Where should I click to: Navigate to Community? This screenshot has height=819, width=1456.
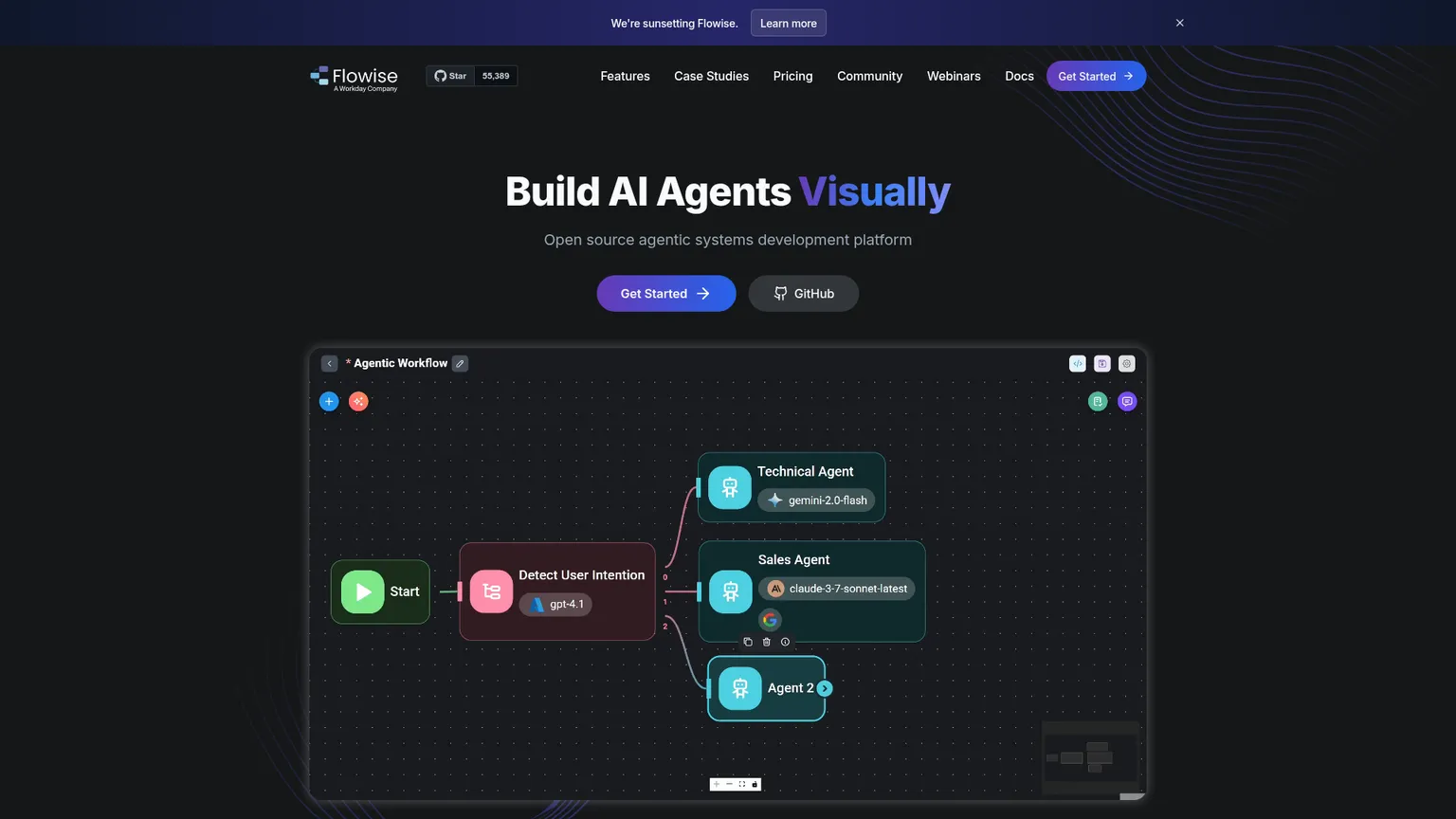(x=869, y=76)
